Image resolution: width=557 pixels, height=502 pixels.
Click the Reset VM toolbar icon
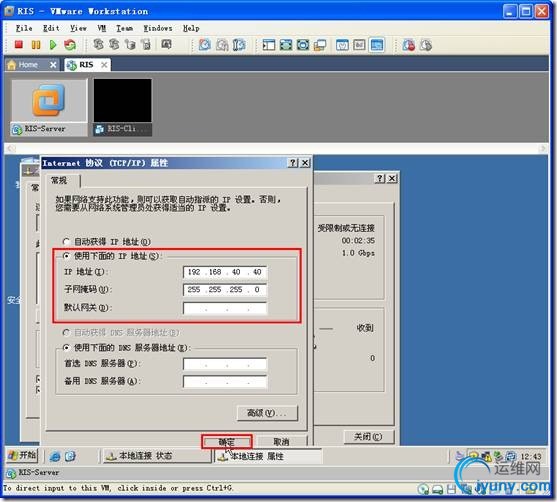pyautogui.click(x=70, y=45)
